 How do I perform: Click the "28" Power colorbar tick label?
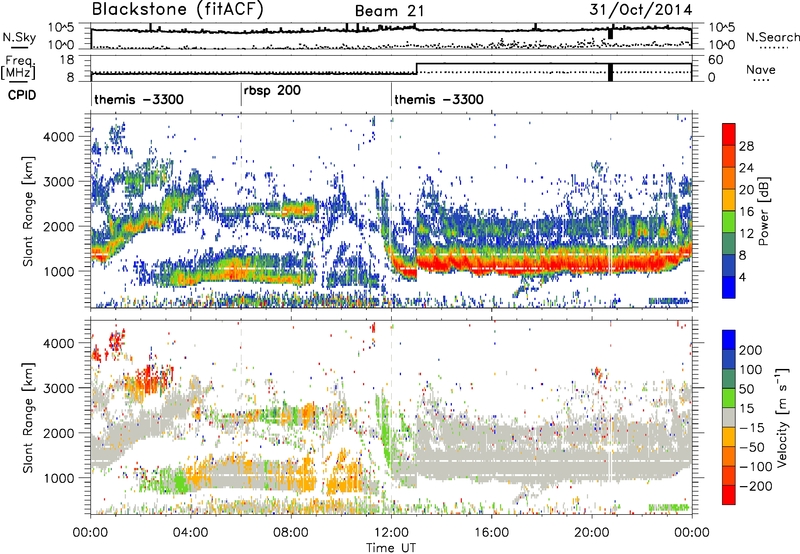click(x=746, y=146)
